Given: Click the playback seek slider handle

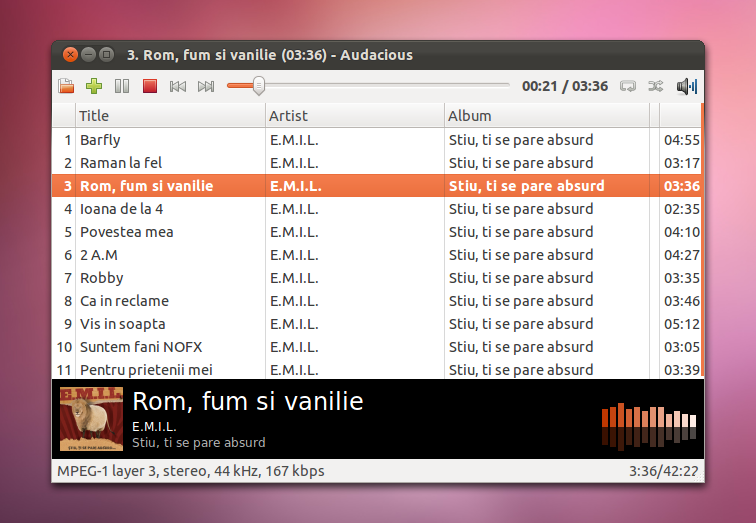Looking at the screenshot, I should [x=259, y=86].
